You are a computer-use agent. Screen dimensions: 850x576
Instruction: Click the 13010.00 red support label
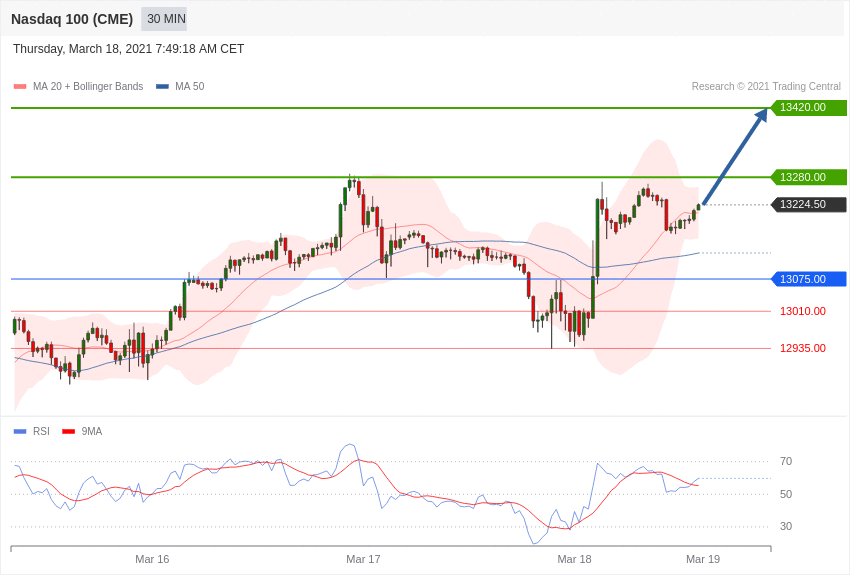[803, 311]
